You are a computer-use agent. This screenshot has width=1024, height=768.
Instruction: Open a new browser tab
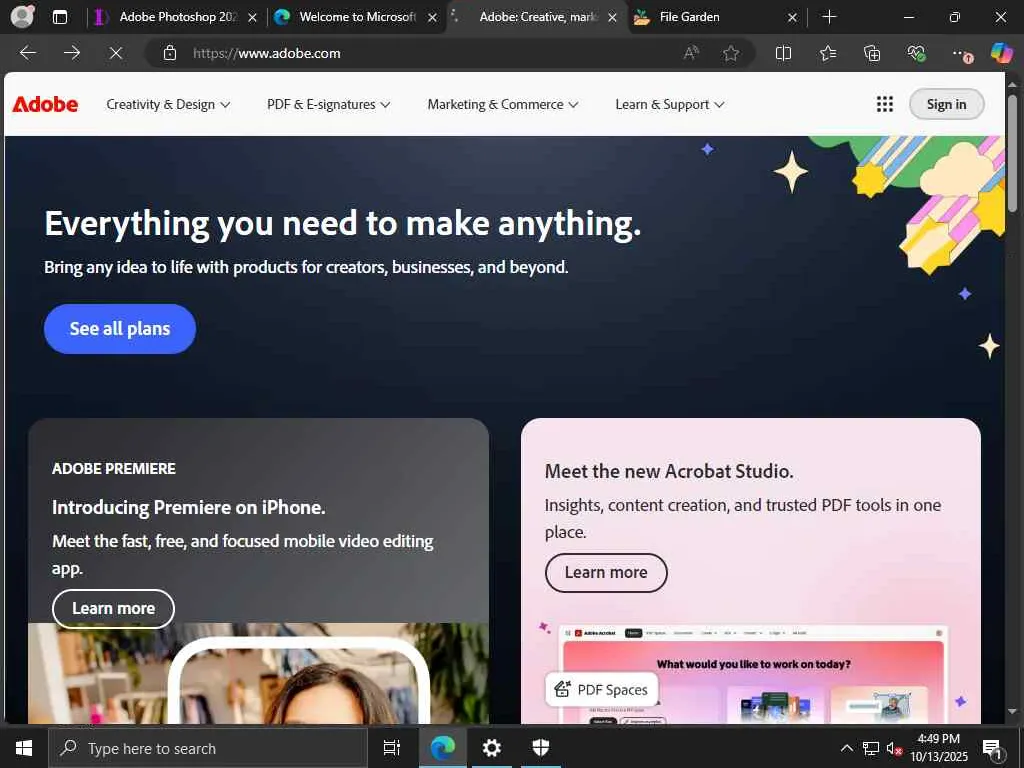click(x=829, y=17)
